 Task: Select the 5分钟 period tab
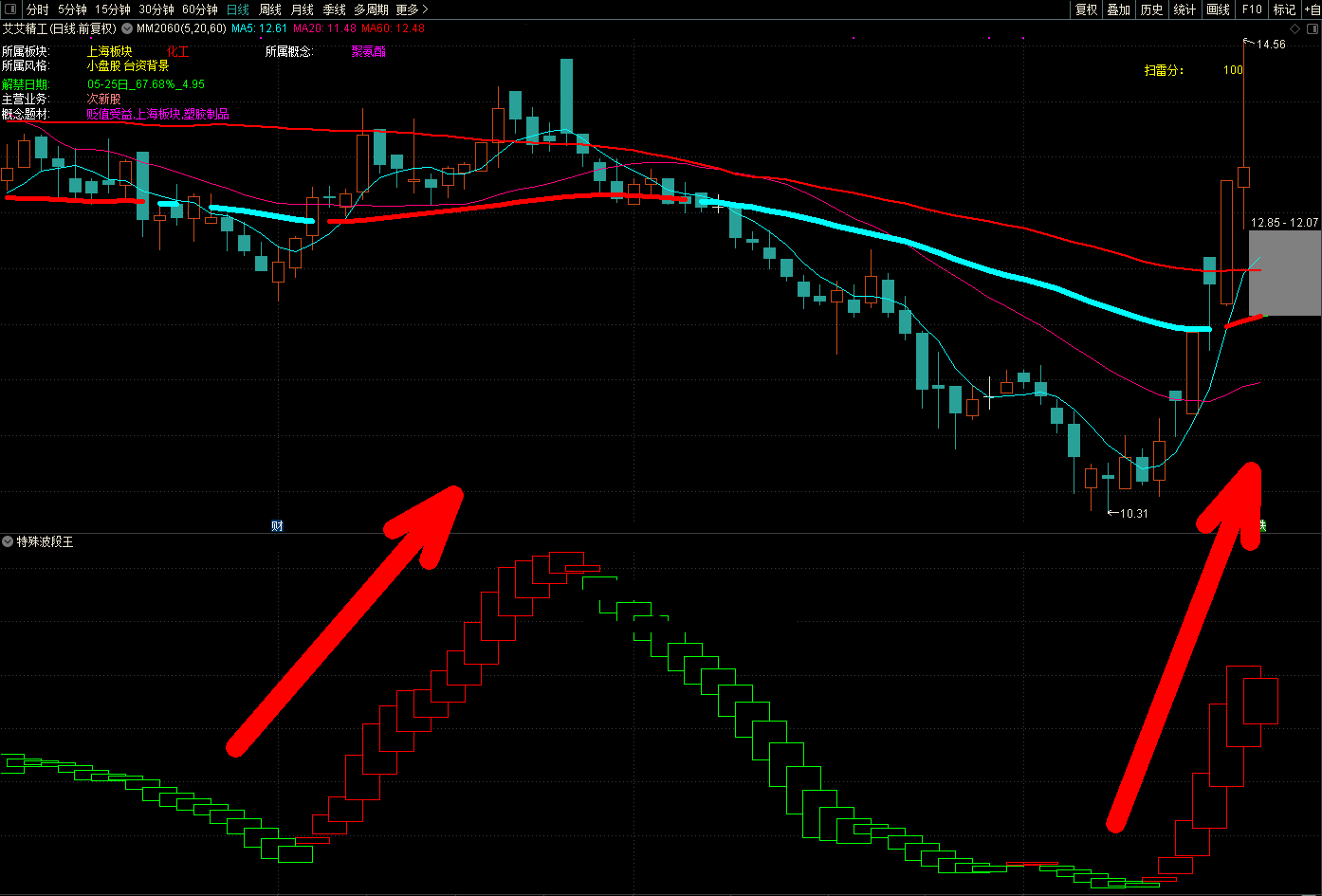click(72, 9)
